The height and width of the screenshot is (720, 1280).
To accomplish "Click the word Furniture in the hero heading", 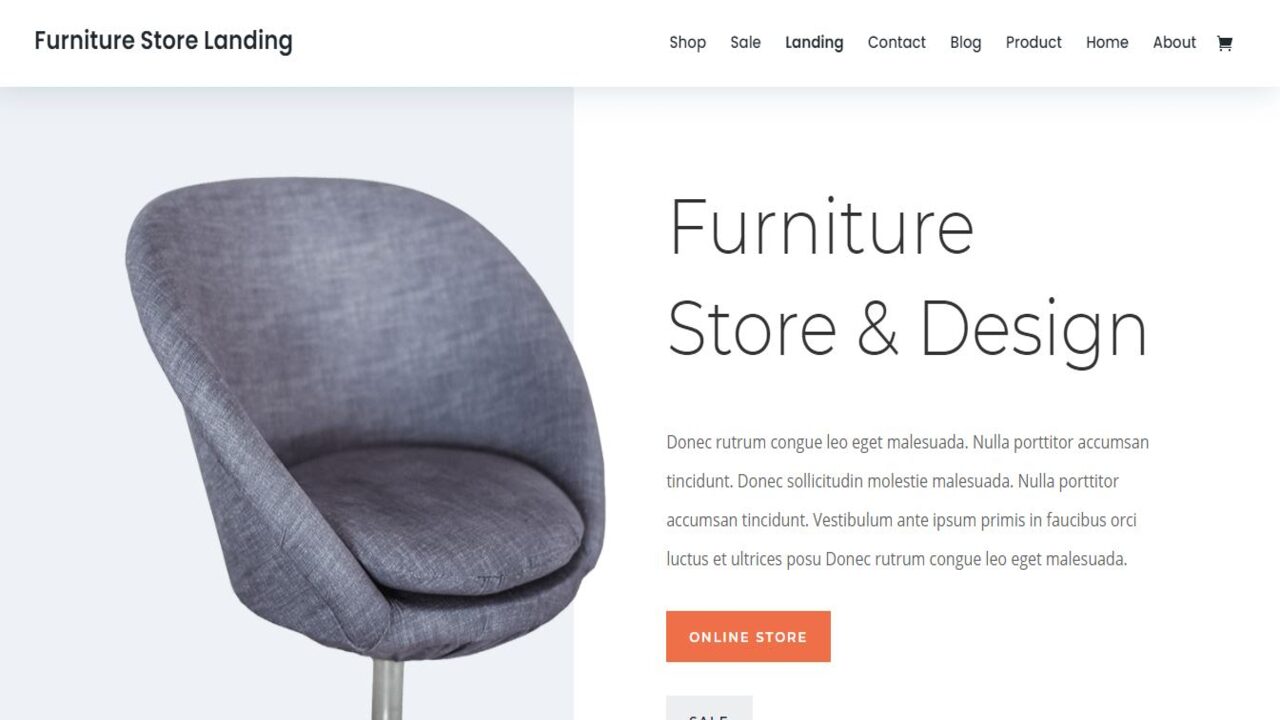I will [821, 227].
